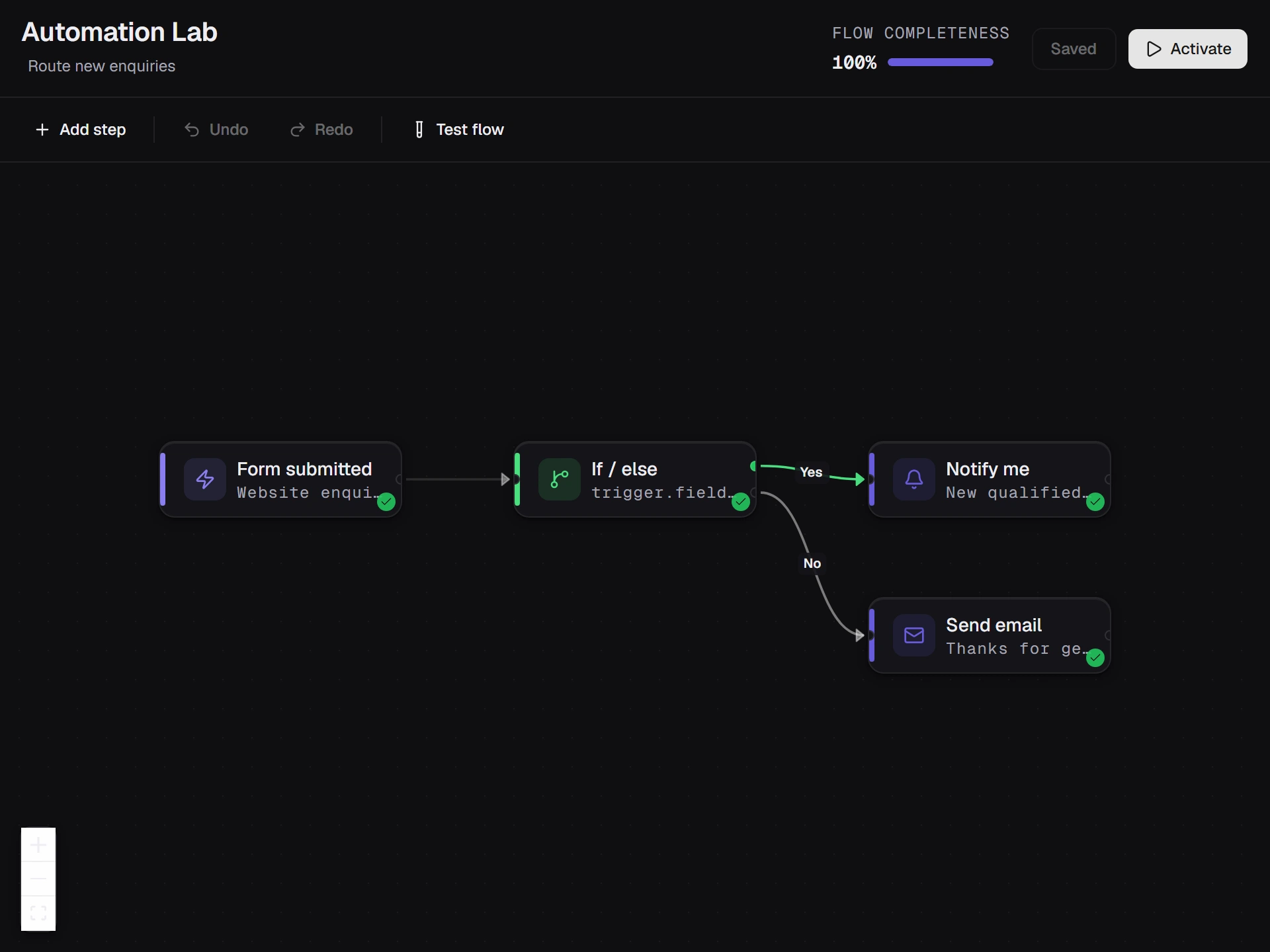Click the green checkmark on If / else node
This screenshot has width=1270, height=952.
click(741, 502)
